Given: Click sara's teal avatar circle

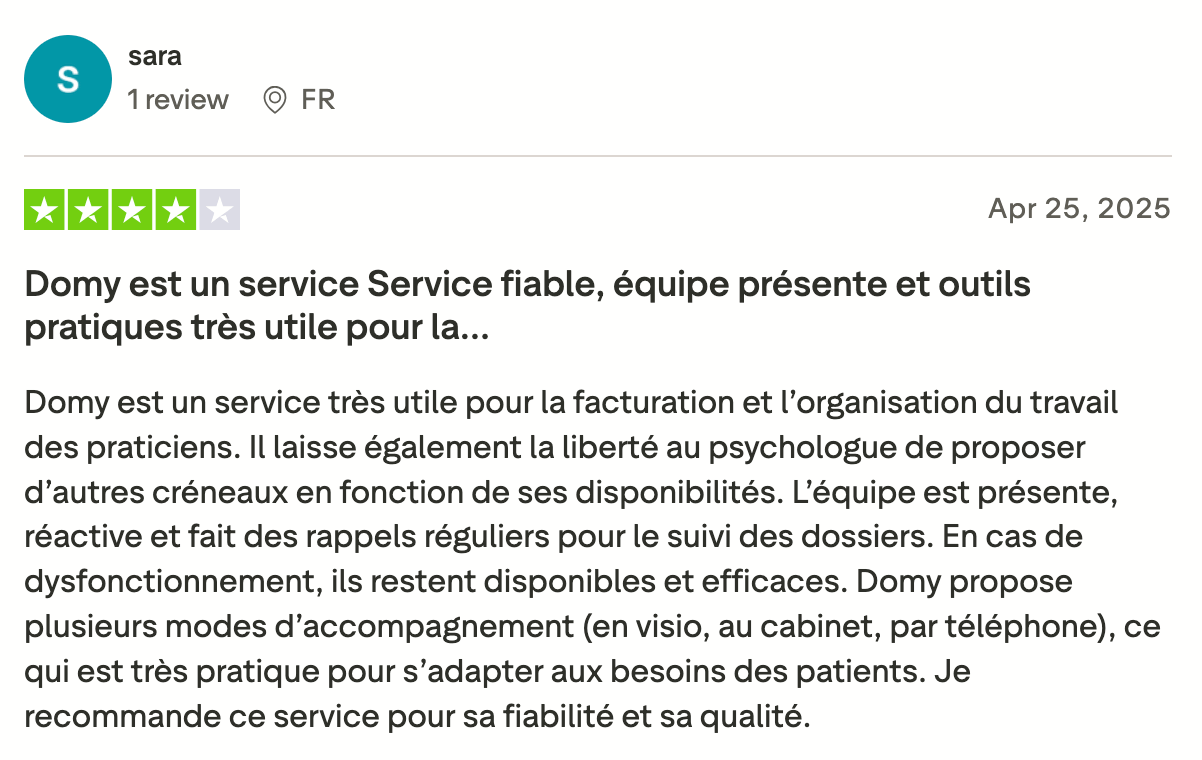Looking at the screenshot, I should pos(67,79).
